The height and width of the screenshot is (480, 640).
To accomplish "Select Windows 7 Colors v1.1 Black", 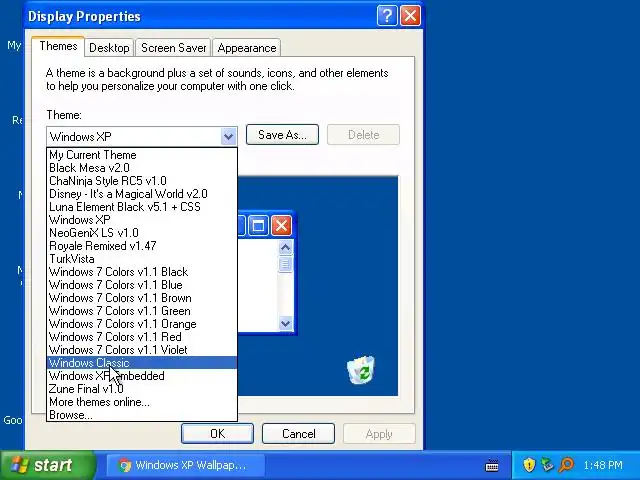I will click(x=142, y=272).
